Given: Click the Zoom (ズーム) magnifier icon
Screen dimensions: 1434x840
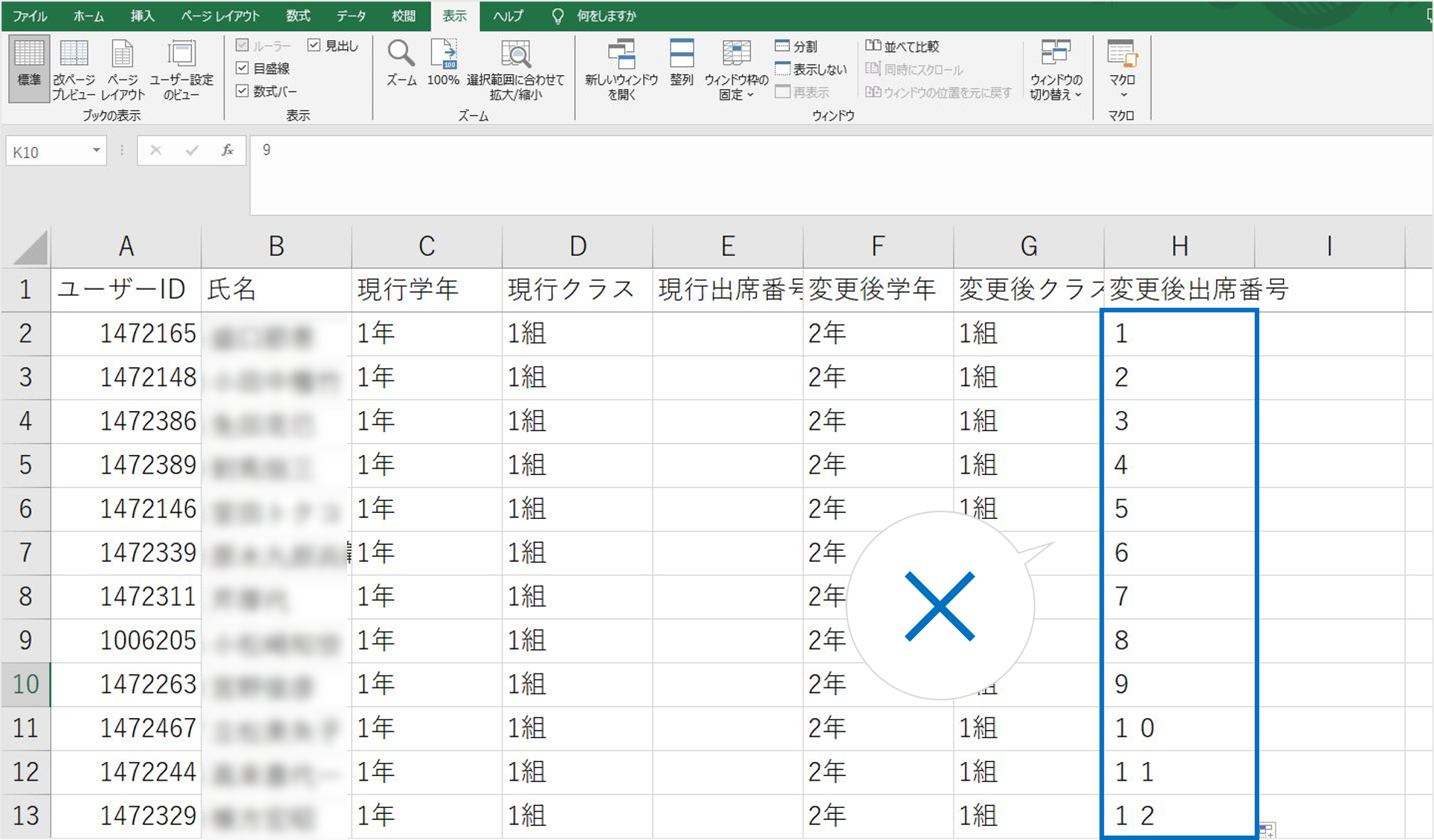Looking at the screenshot, I should [x=401, y=54].
